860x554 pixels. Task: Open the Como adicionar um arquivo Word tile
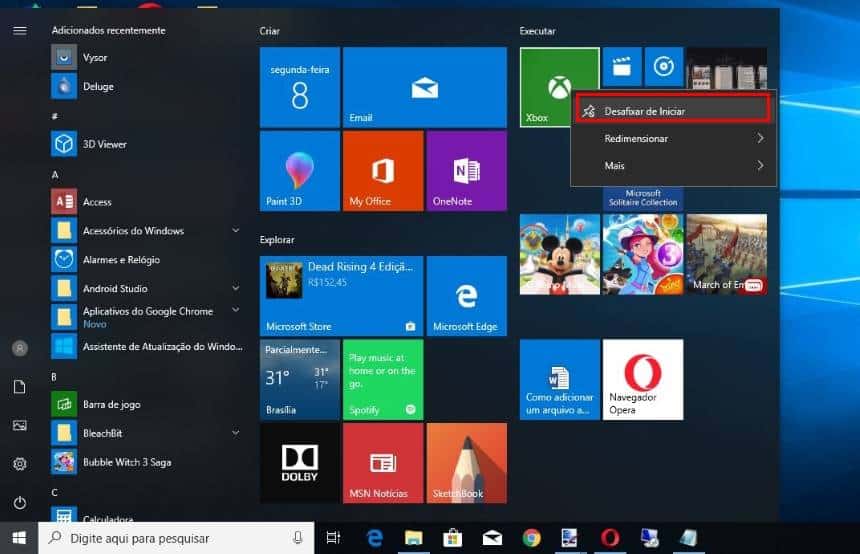pos(559,380)
